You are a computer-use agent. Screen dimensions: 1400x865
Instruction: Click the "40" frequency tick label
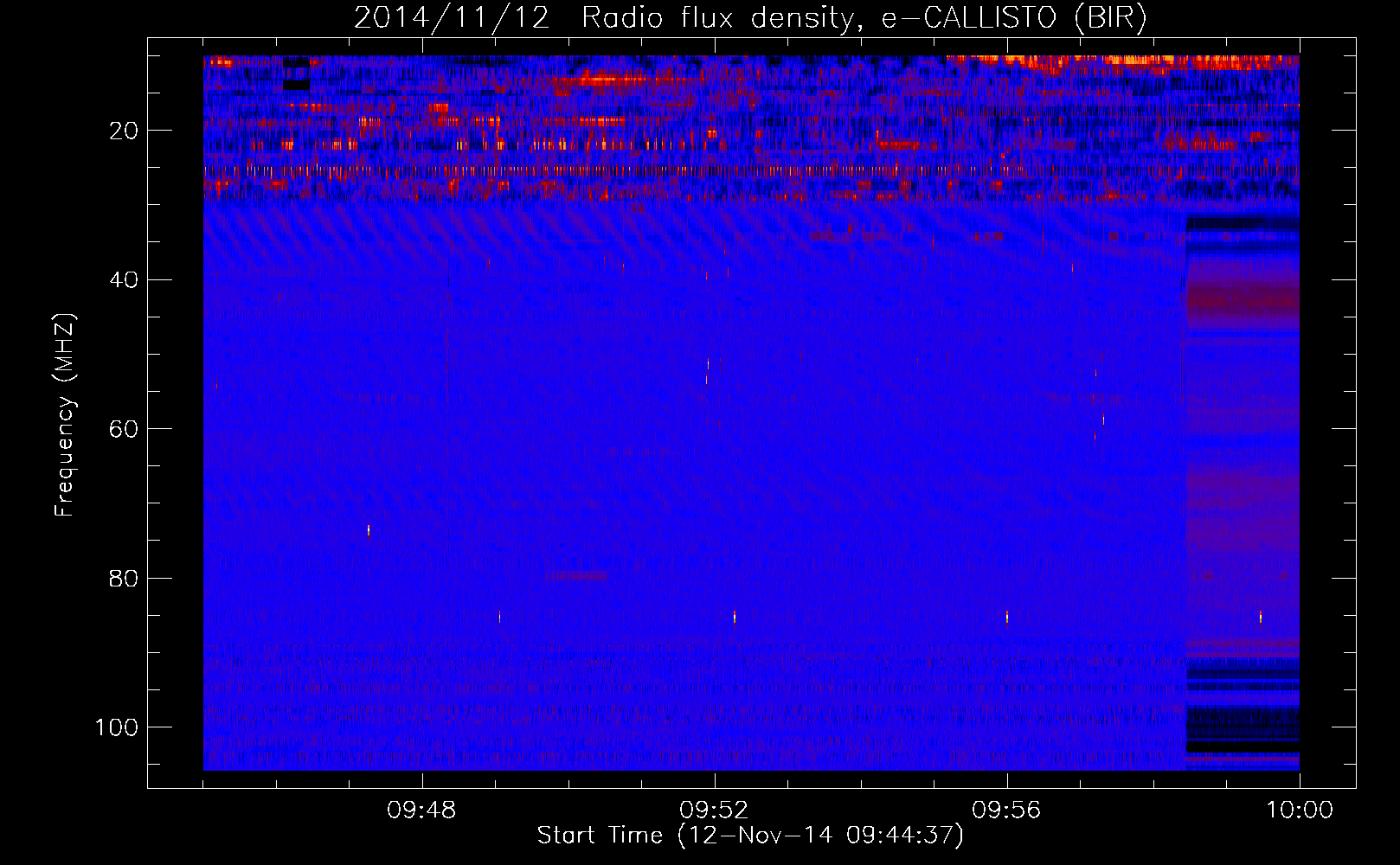click(124, 280)
